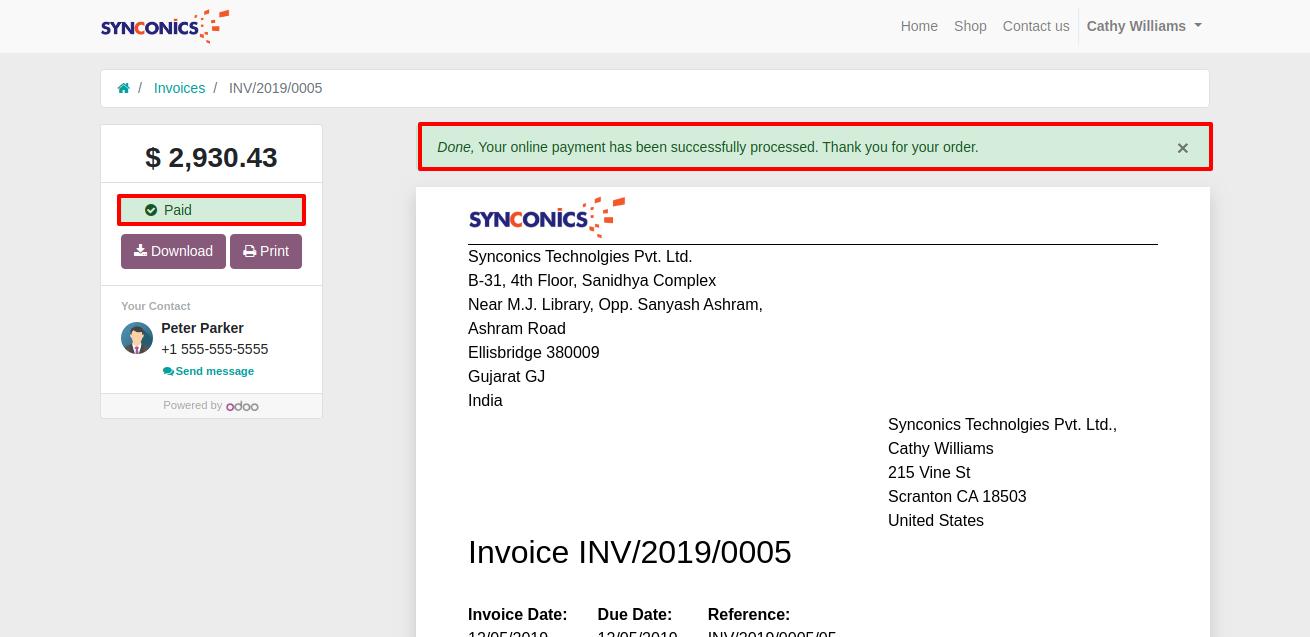
Task: Click Peter Parker's avatar picture
Action: (x=137, y=338)
